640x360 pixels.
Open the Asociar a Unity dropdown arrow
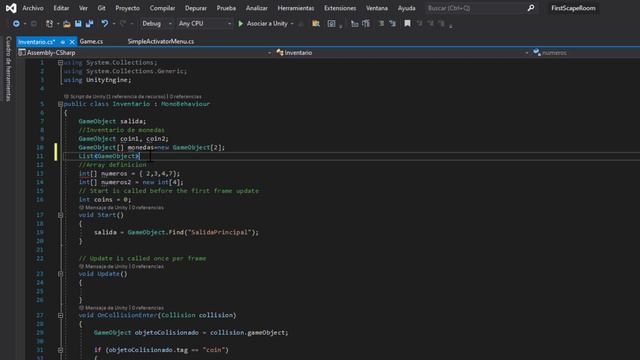tap(292, 24)
